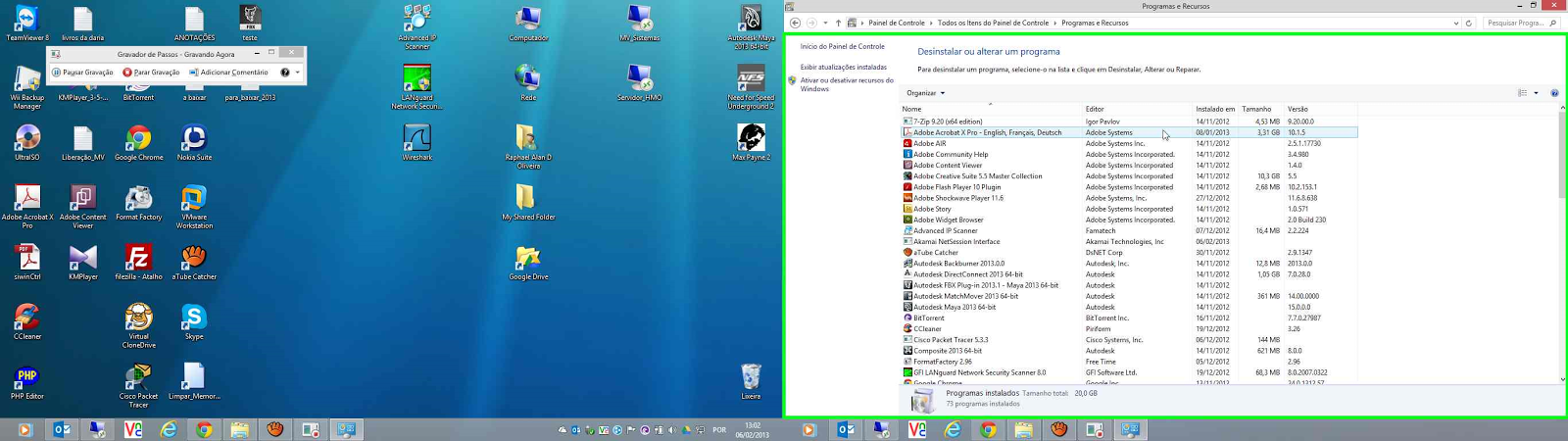
Task: Select the Wireshark desktop shortcut
Action: (x=416, y=143)
